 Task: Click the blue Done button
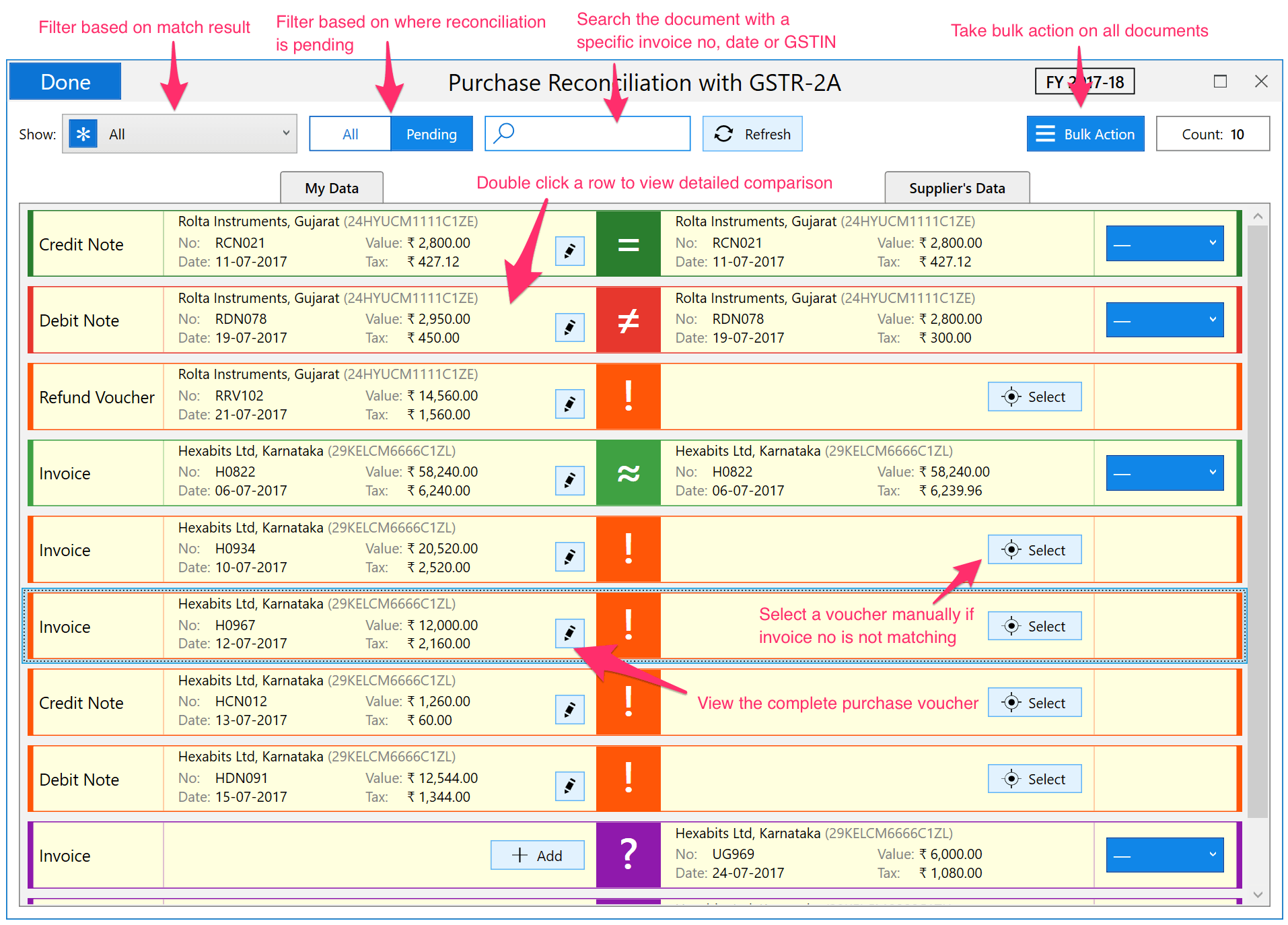(x=65, y=82)
